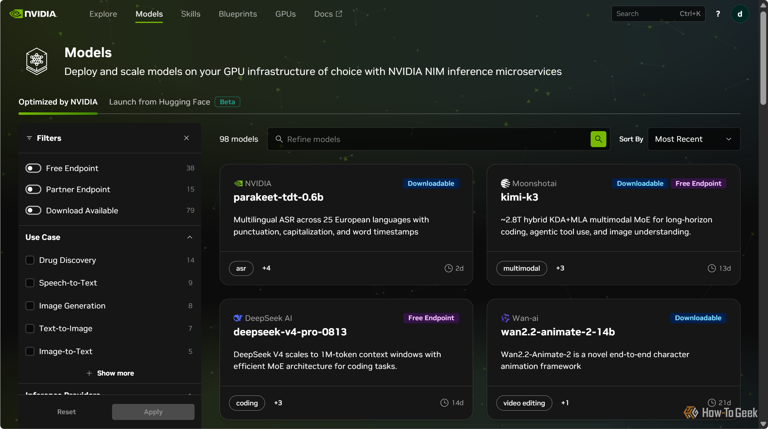Go to the GPUs nav item
This screenshot has width=768, height=429.
click(x=285, y=14)
